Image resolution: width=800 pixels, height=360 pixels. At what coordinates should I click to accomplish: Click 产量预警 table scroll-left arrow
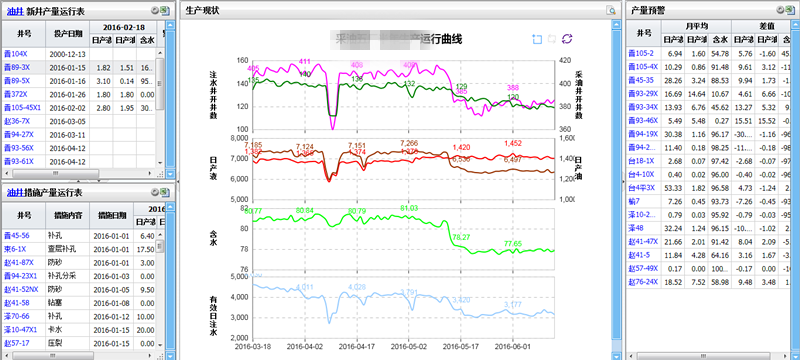[x=631, y=355]
